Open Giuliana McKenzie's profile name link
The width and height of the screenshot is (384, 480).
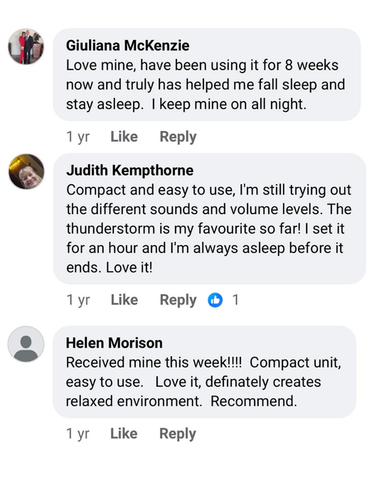[128, 46]
